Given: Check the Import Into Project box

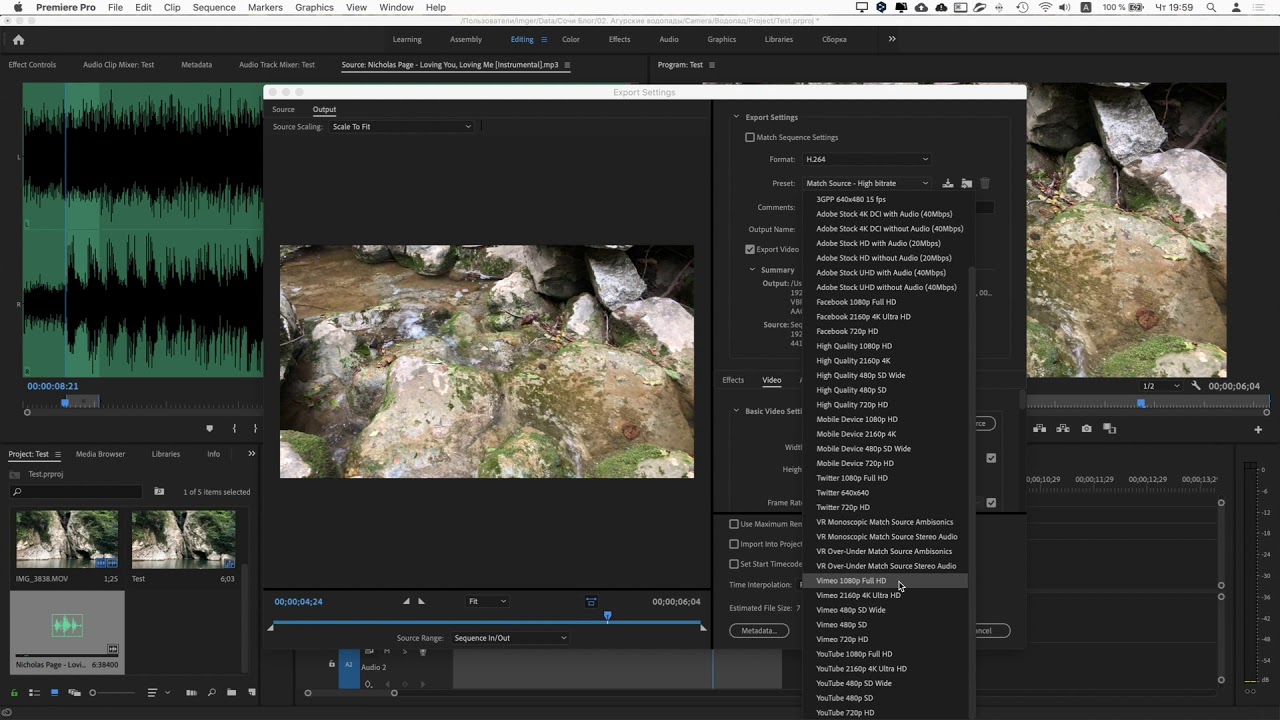Looking at the screenshot, I should tap(734, 544).
